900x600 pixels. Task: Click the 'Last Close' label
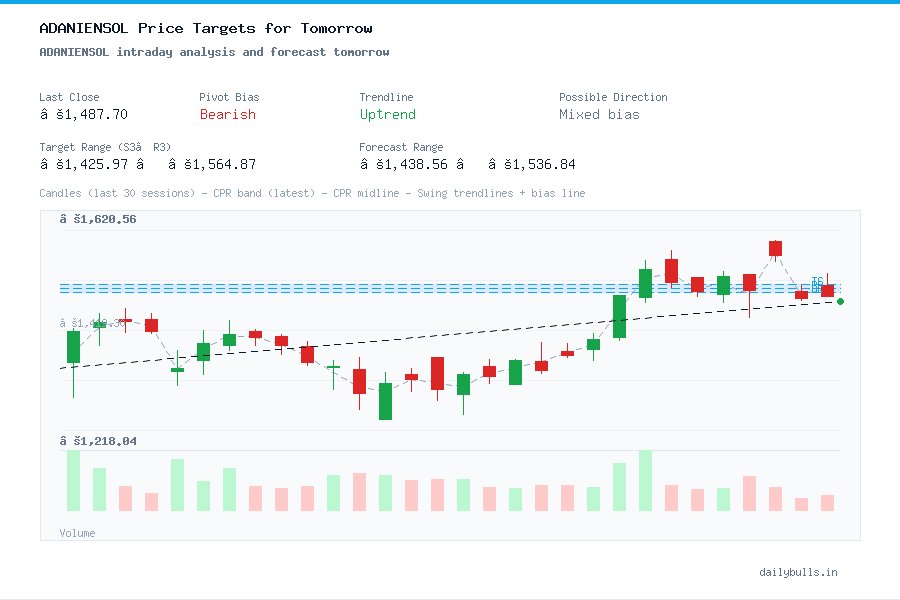coord(69,97)
